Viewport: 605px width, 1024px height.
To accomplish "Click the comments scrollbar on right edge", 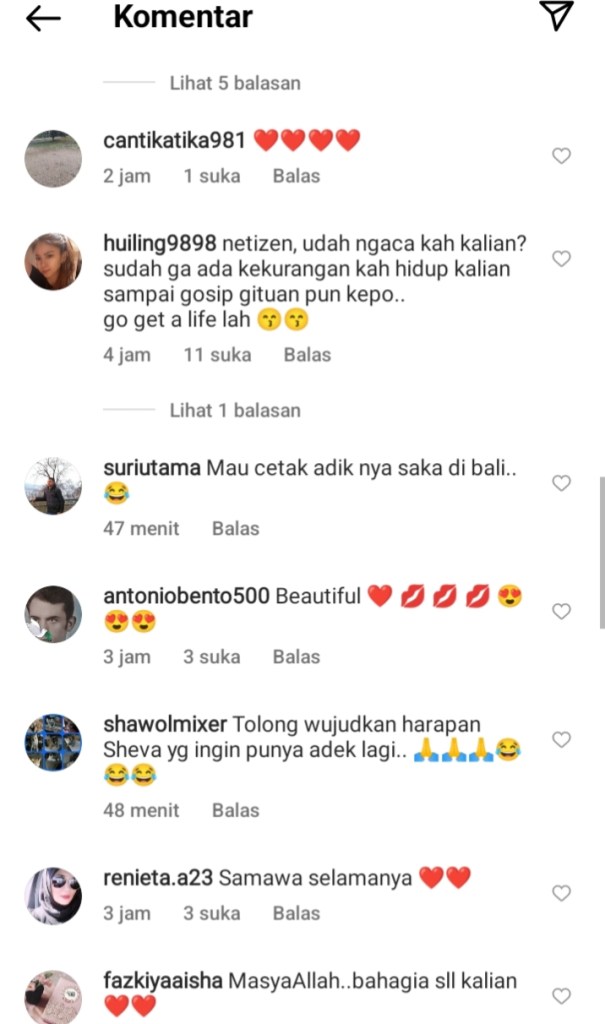I will [x=602, y=552].
